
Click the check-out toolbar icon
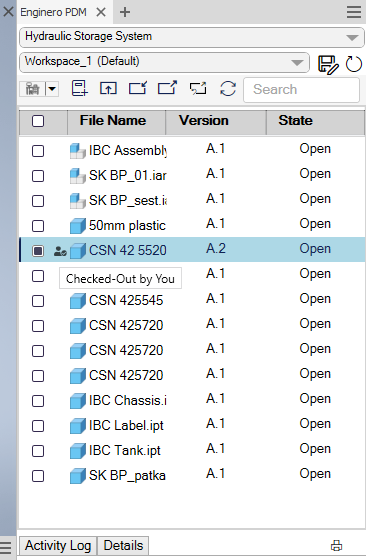pos(167,88)
